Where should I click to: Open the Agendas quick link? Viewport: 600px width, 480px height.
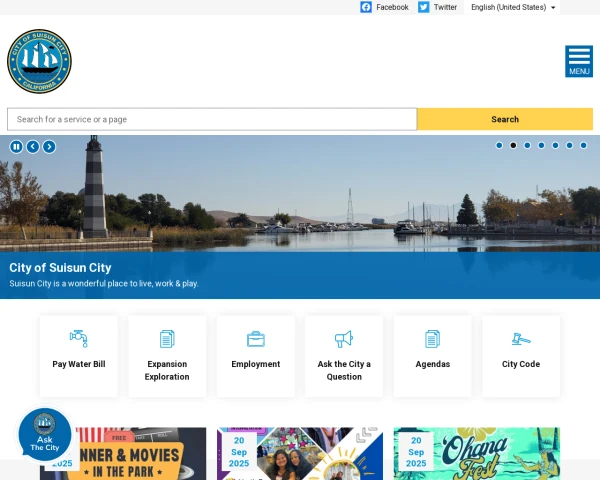tap(433, 355)
